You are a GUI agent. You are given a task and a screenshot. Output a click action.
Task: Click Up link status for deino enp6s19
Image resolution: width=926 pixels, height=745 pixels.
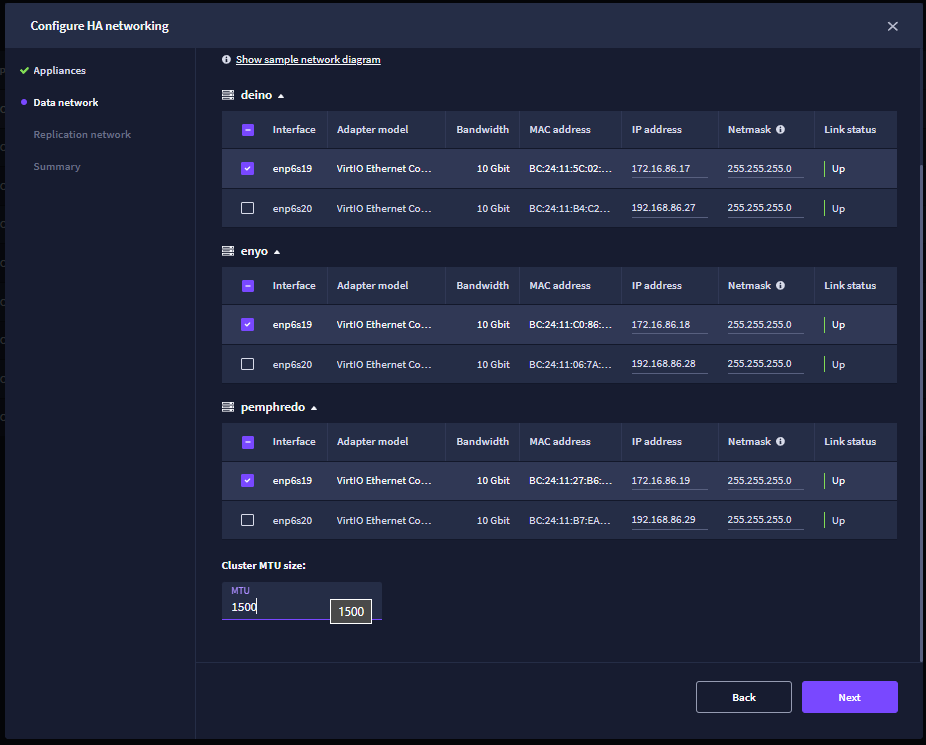838,168
